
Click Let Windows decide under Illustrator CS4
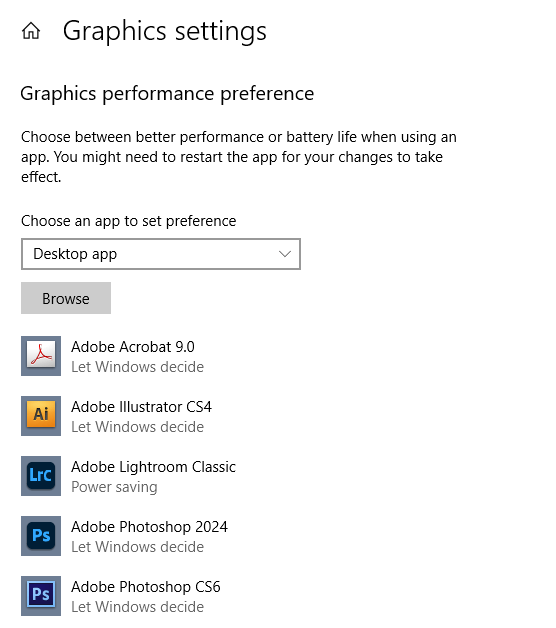tap(137, 427)
